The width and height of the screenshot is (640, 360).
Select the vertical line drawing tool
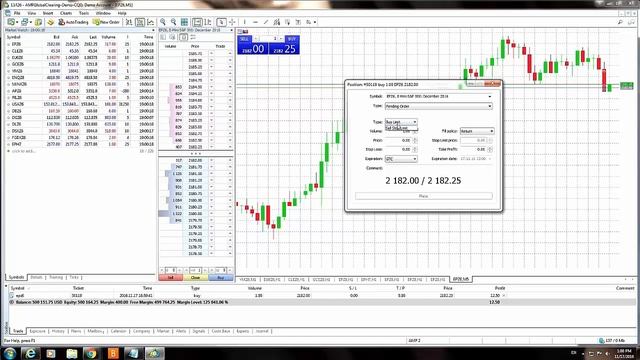[x=244, y=22]
